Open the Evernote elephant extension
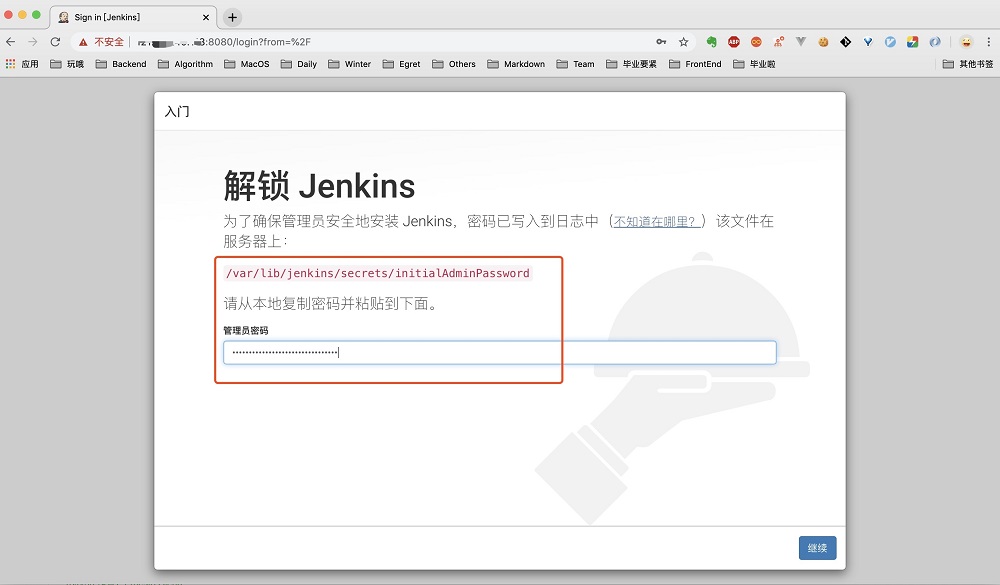The width and height of the screenshot is (1000, 585). click(712, 42)
